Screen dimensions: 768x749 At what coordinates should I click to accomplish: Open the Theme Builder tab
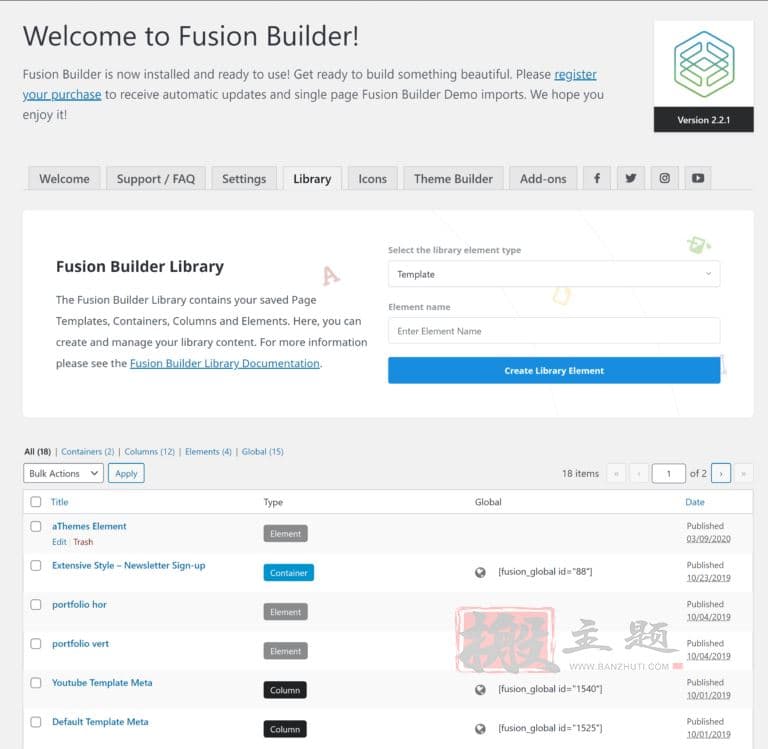453,179
